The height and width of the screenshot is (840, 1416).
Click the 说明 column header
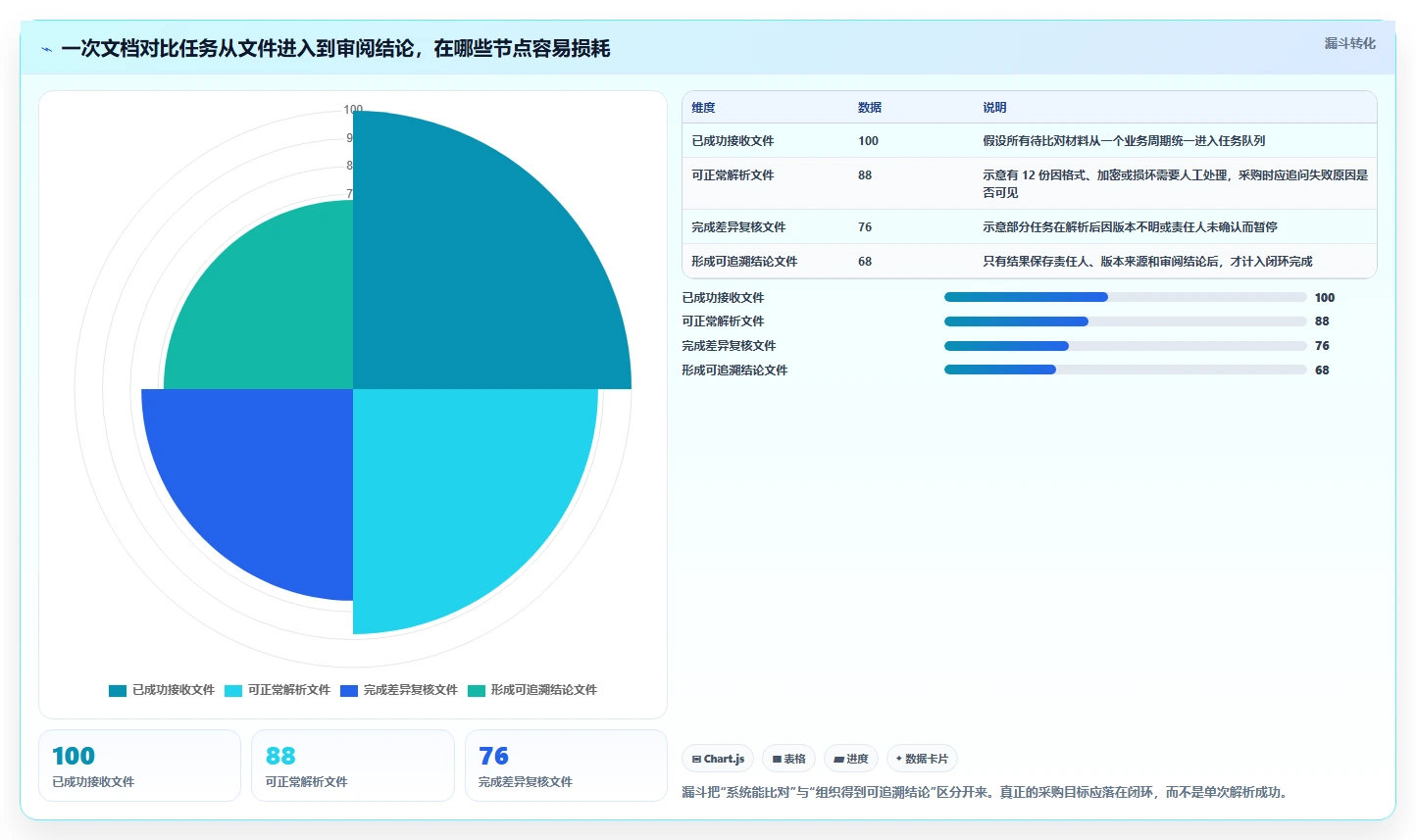coord(994,108)
